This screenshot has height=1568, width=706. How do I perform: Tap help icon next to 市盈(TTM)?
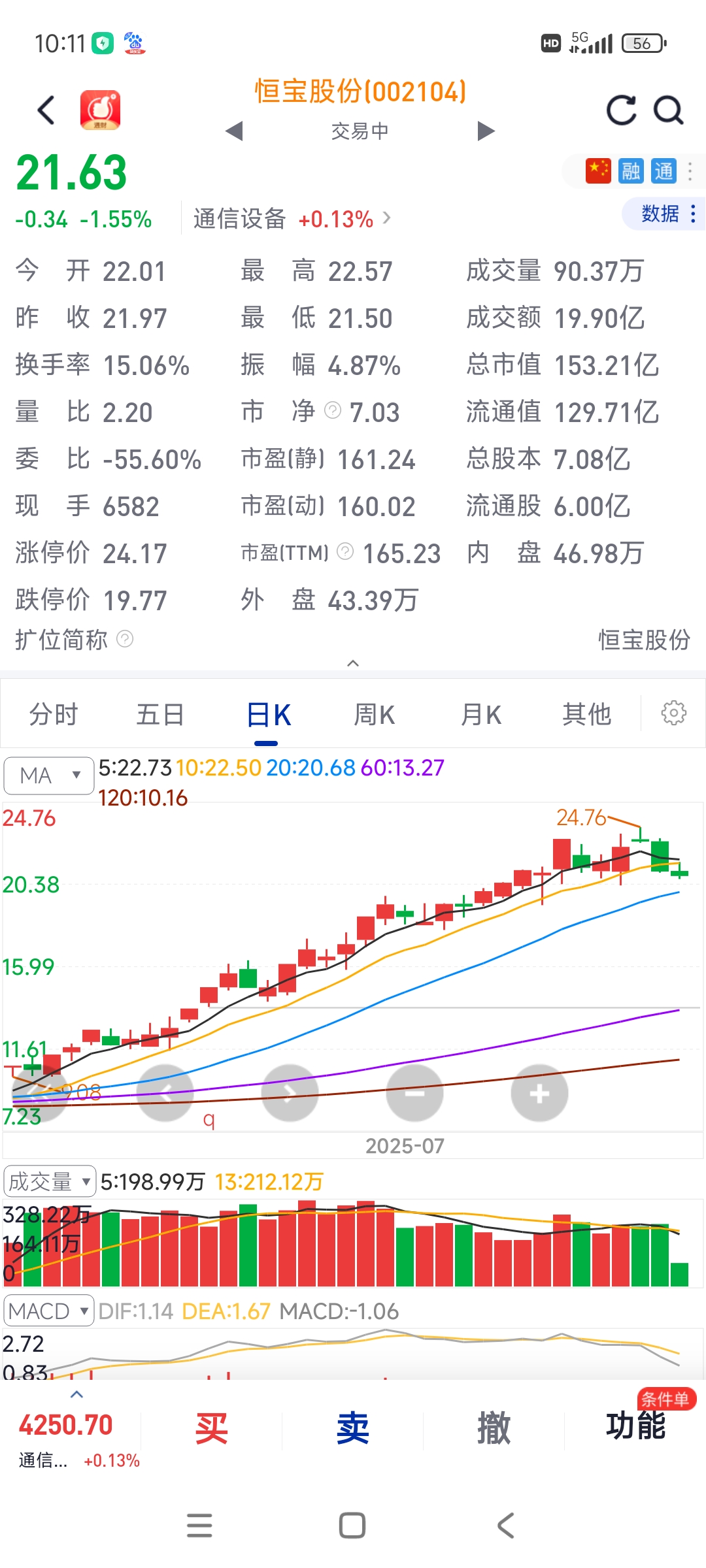pyautogui.click(x=345, y=552)
